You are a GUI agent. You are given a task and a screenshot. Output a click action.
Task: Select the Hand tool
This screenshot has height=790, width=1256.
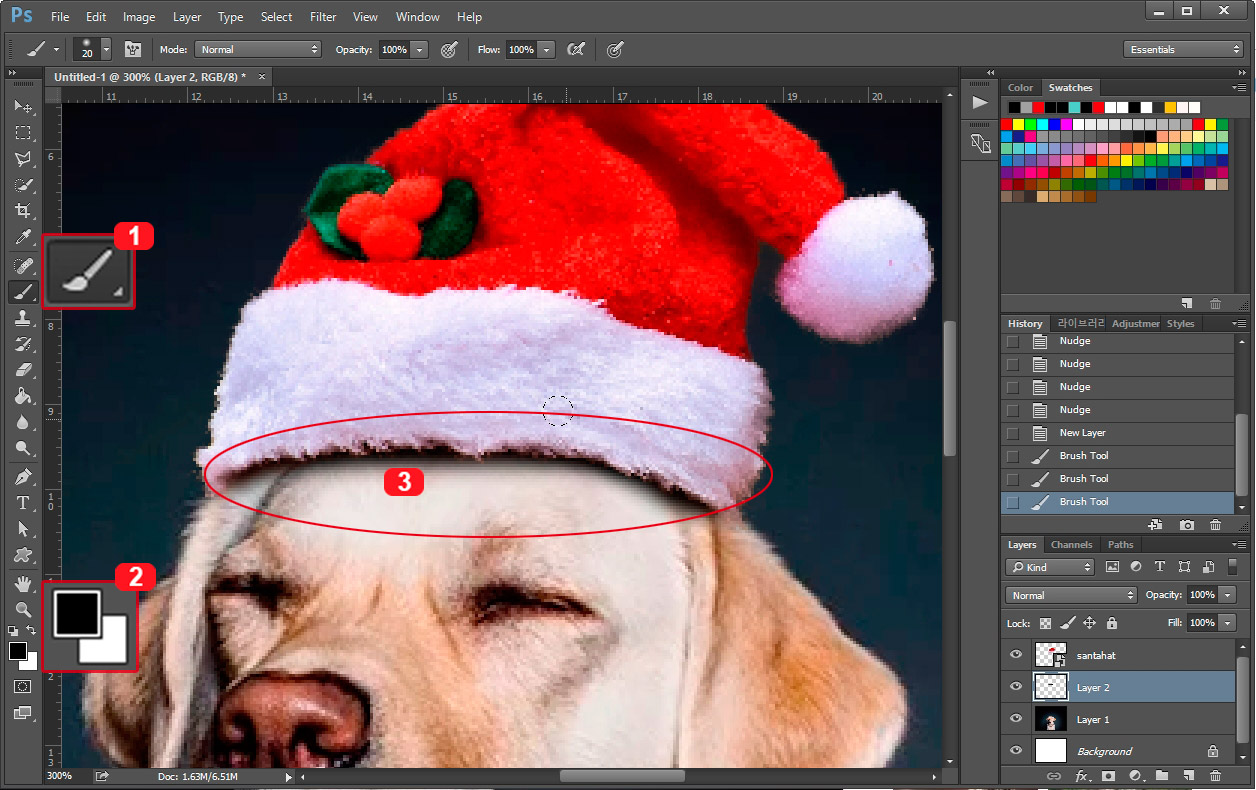(23, 583)
